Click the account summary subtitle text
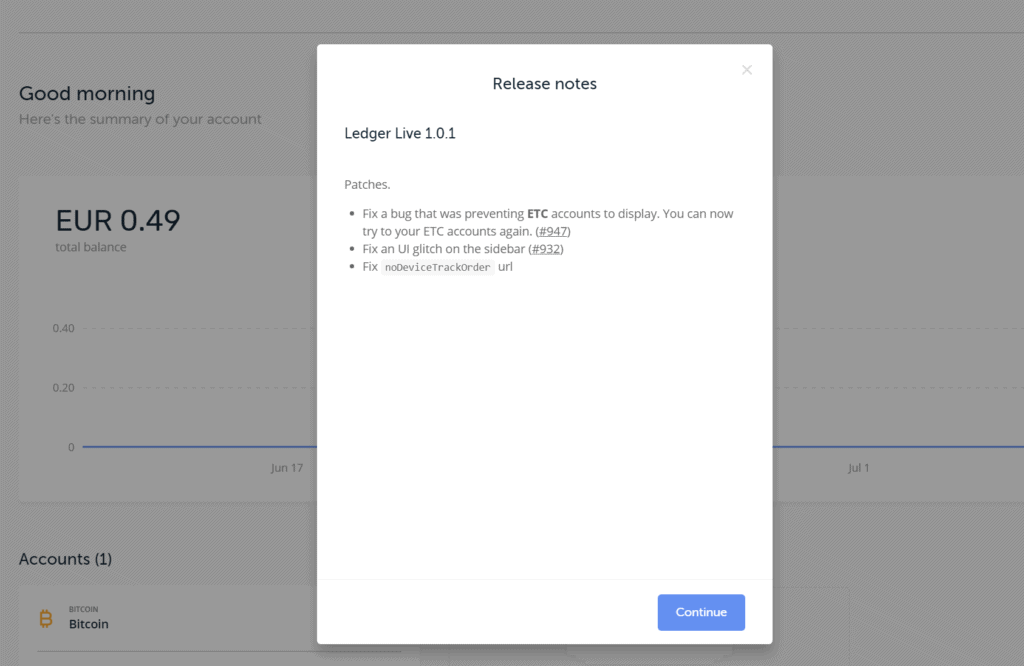Image resolution: width=1024 pixels, height=666 pixels. point(140,119)
